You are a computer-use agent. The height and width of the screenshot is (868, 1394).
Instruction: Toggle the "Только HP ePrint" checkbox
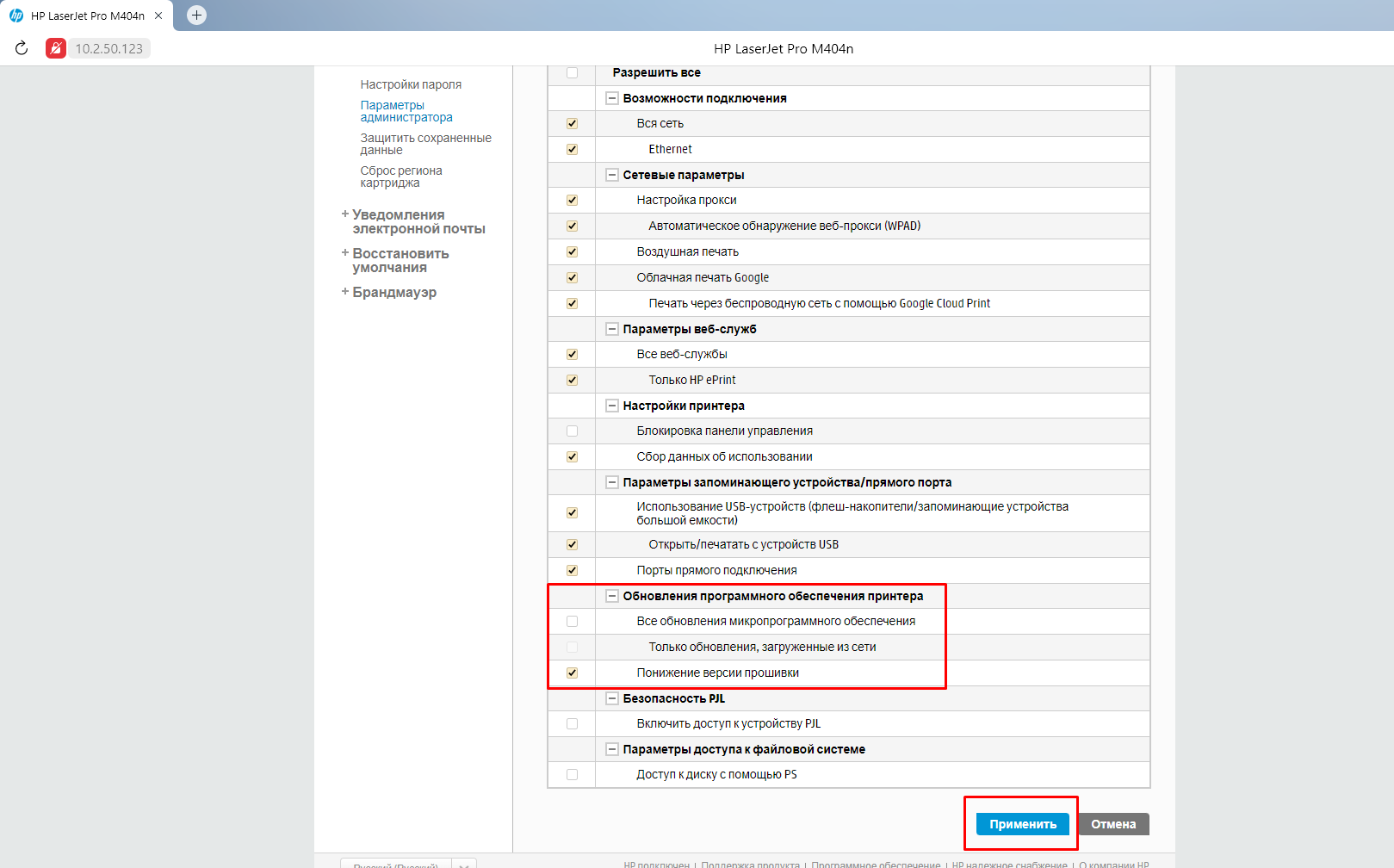(573, 381)
